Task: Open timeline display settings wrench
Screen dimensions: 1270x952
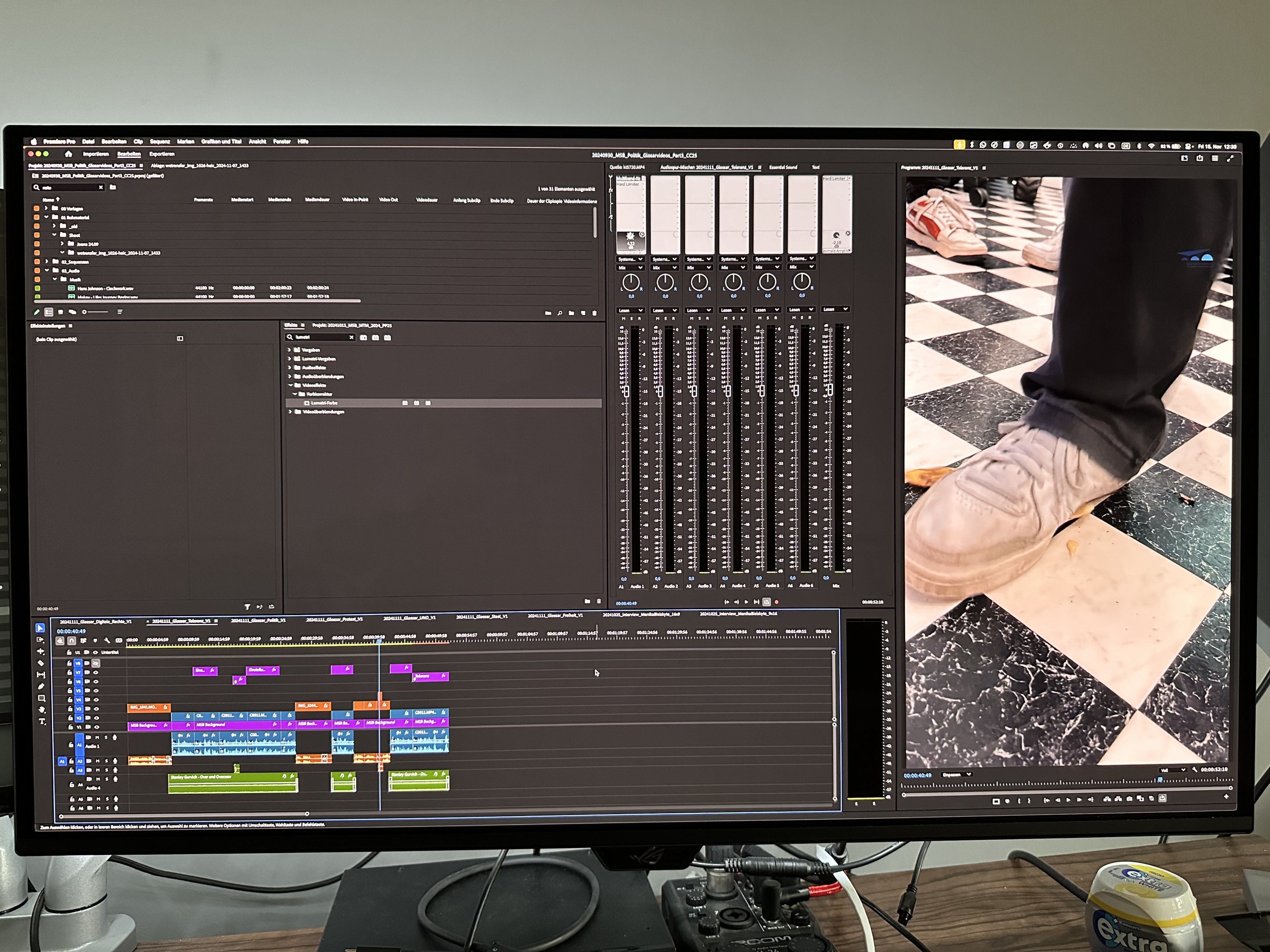Action: click(x=107, y=640)
